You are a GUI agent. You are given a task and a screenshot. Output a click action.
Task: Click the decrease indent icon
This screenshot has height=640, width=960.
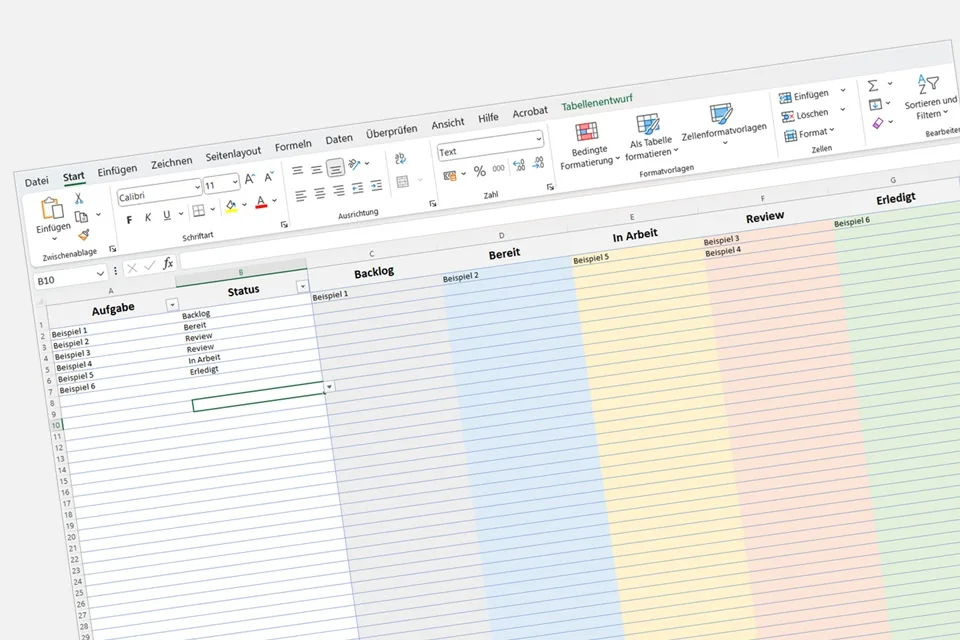pyautogui.click(x=358, y=188)
